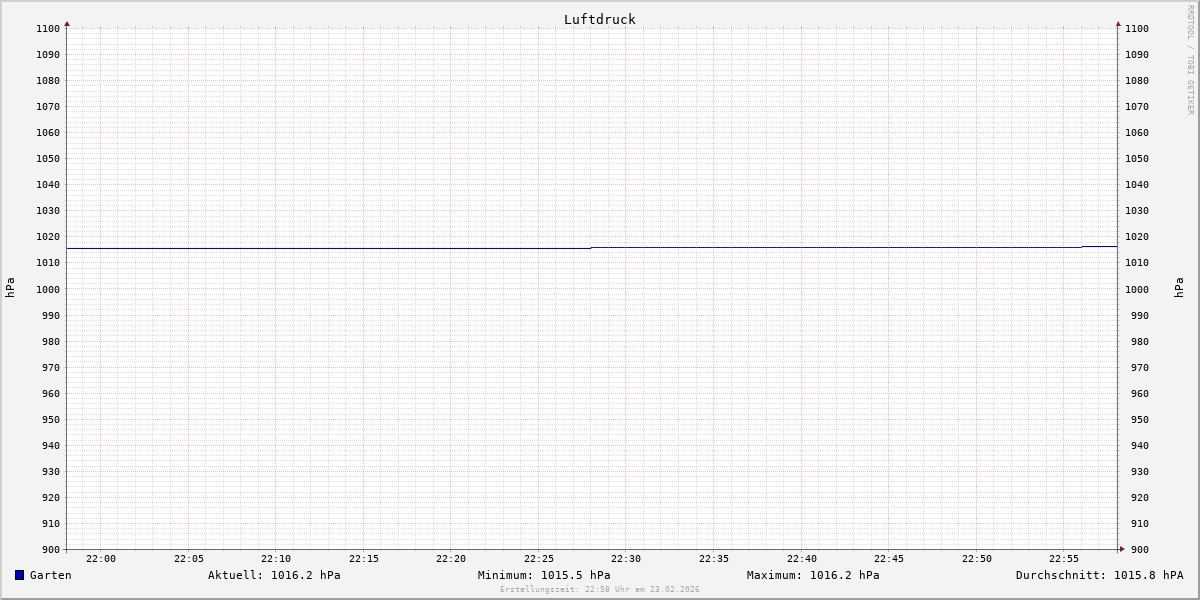Click the 22:15 time axis label
The image size is (1200, 600).
(364, 559)
